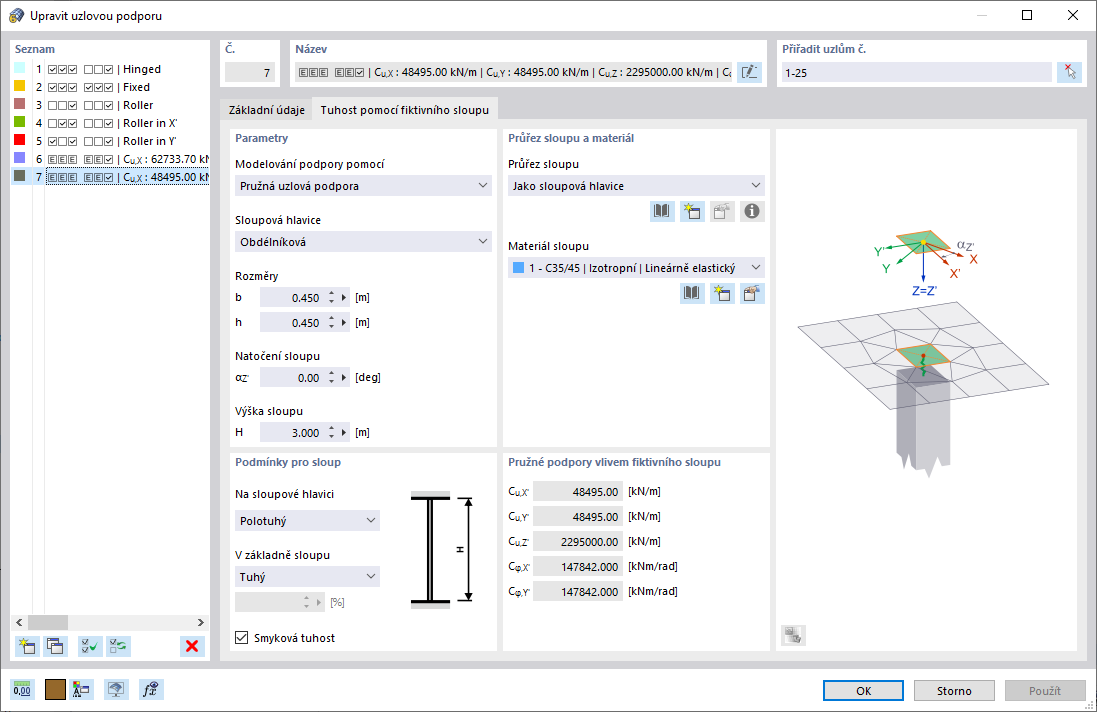The image size is (1097, 712).
Task: Click the Cu,Z' value 2295000.00
Action: tap(578, 542)
